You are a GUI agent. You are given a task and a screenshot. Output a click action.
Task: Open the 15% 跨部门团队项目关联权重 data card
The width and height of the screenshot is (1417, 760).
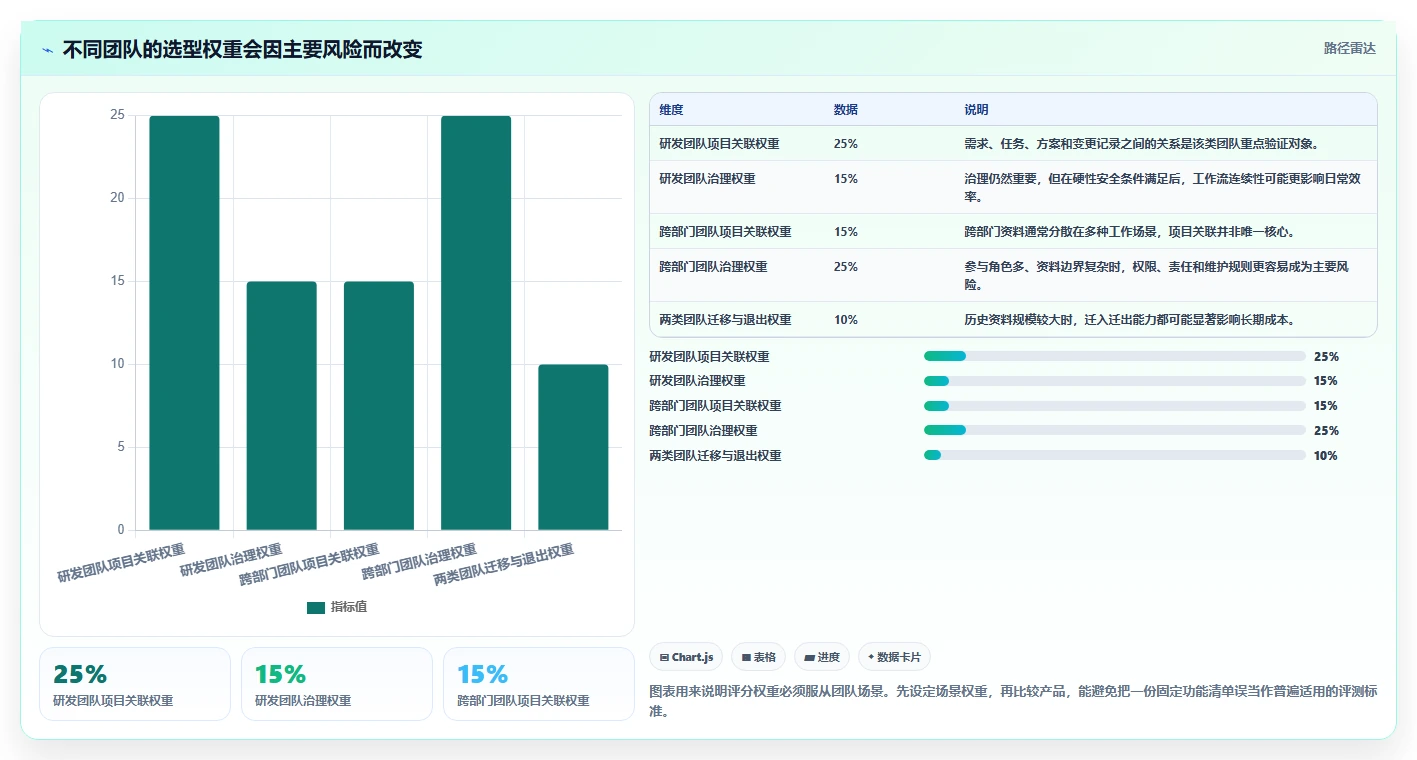tap(539, 684)
